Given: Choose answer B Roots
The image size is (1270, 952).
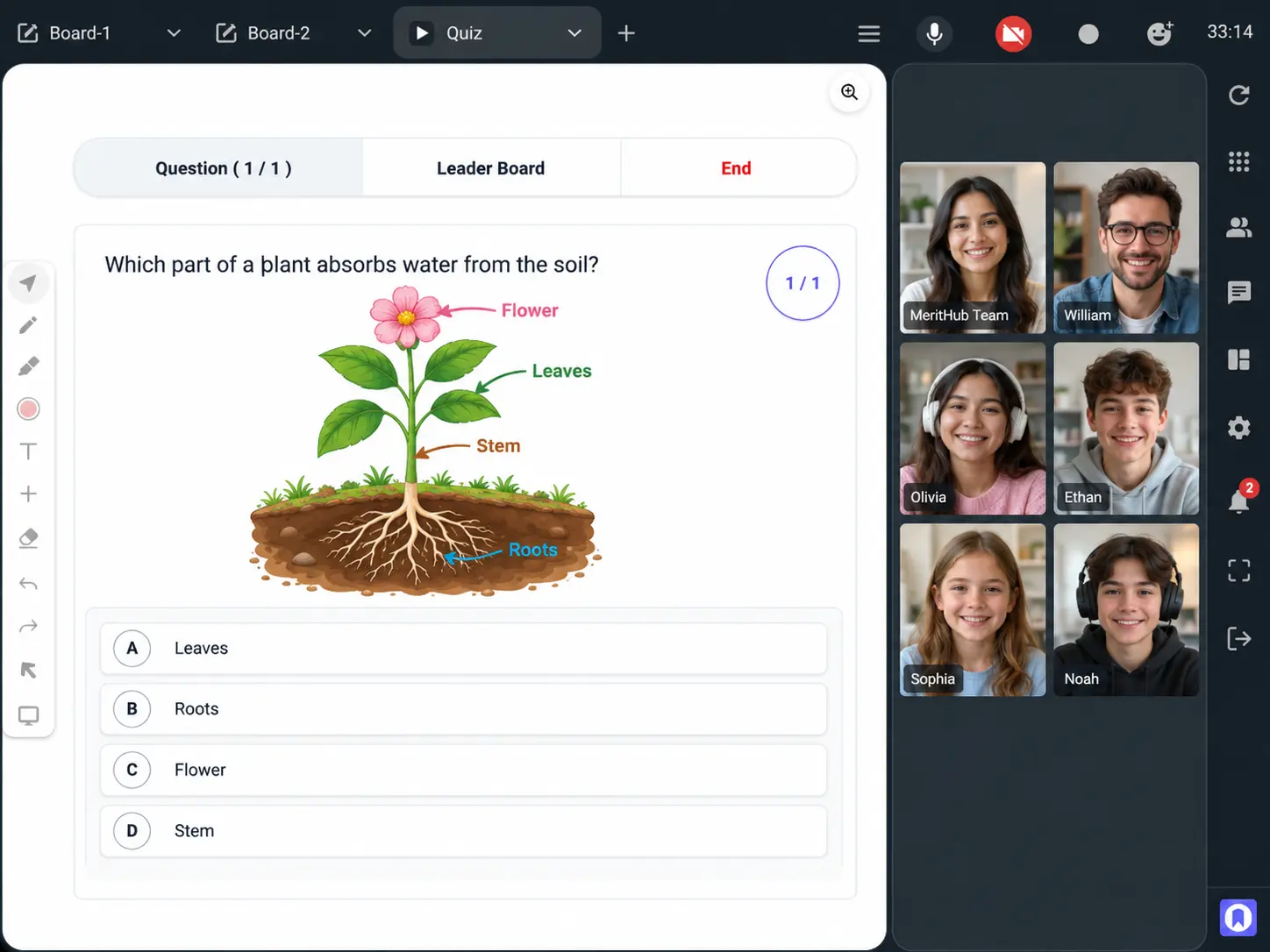Looking at the screenshot, I should pyautogui.click(x=464, y=709).
